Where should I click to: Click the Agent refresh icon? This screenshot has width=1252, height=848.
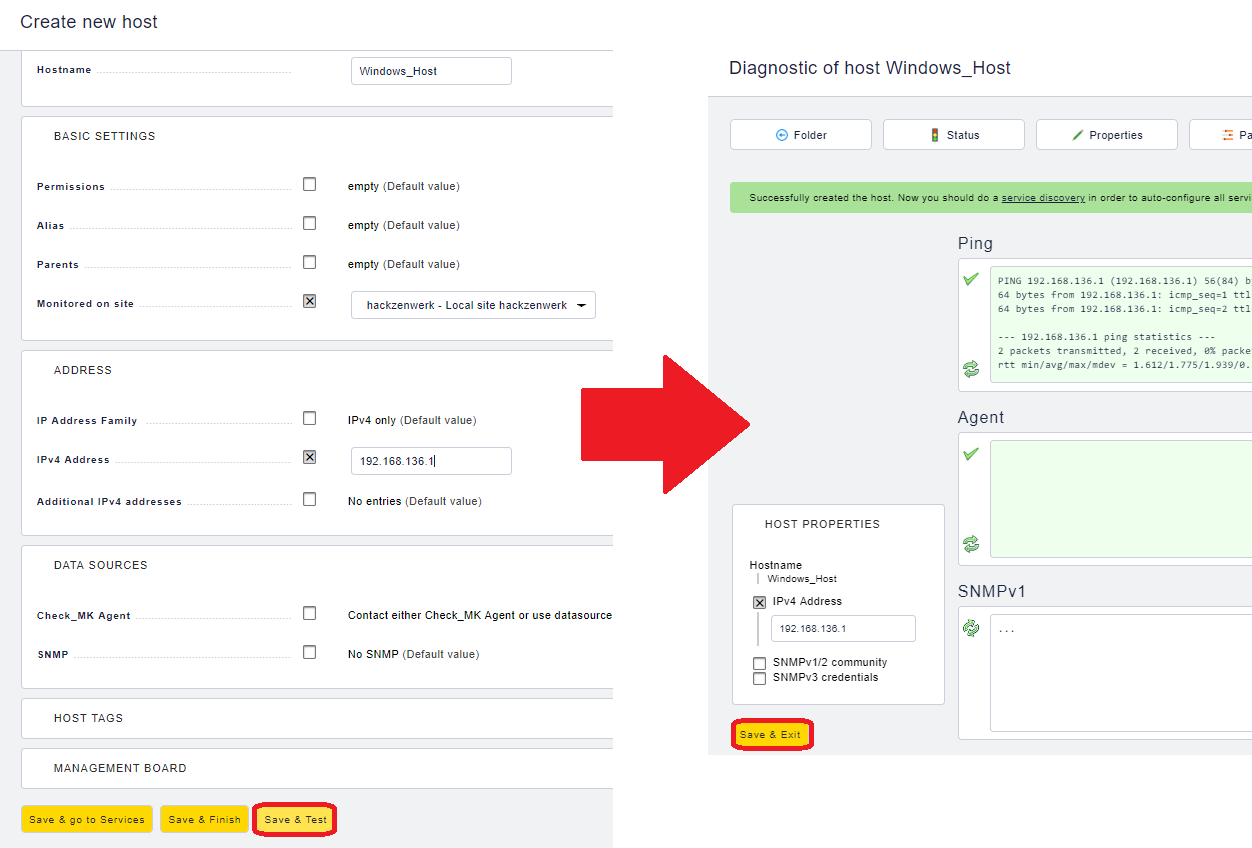pos(971,544)
